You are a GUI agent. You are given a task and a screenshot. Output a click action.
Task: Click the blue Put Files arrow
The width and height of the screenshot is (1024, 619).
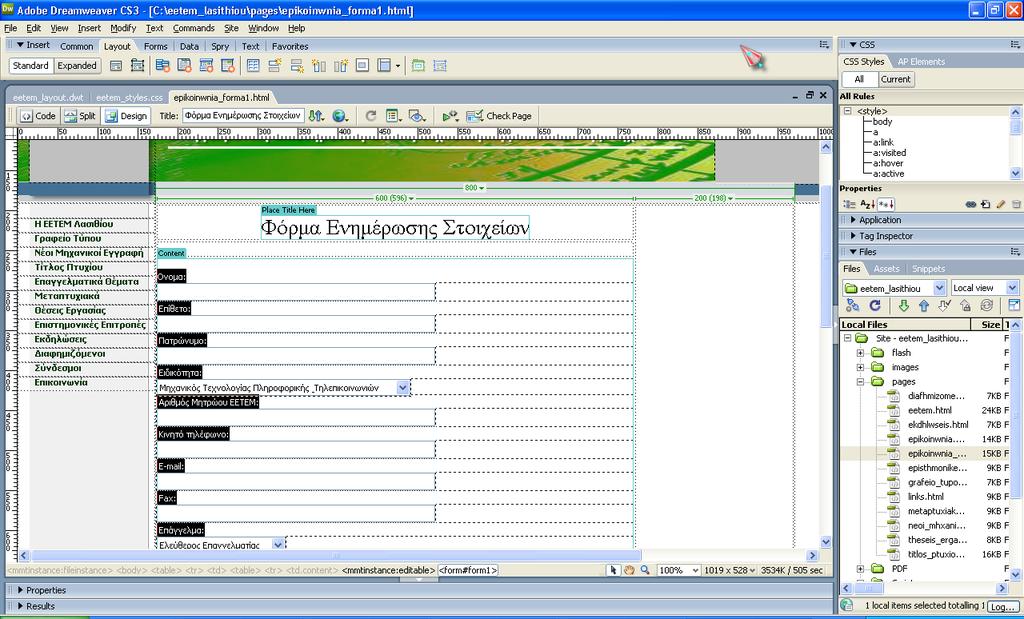924,305
